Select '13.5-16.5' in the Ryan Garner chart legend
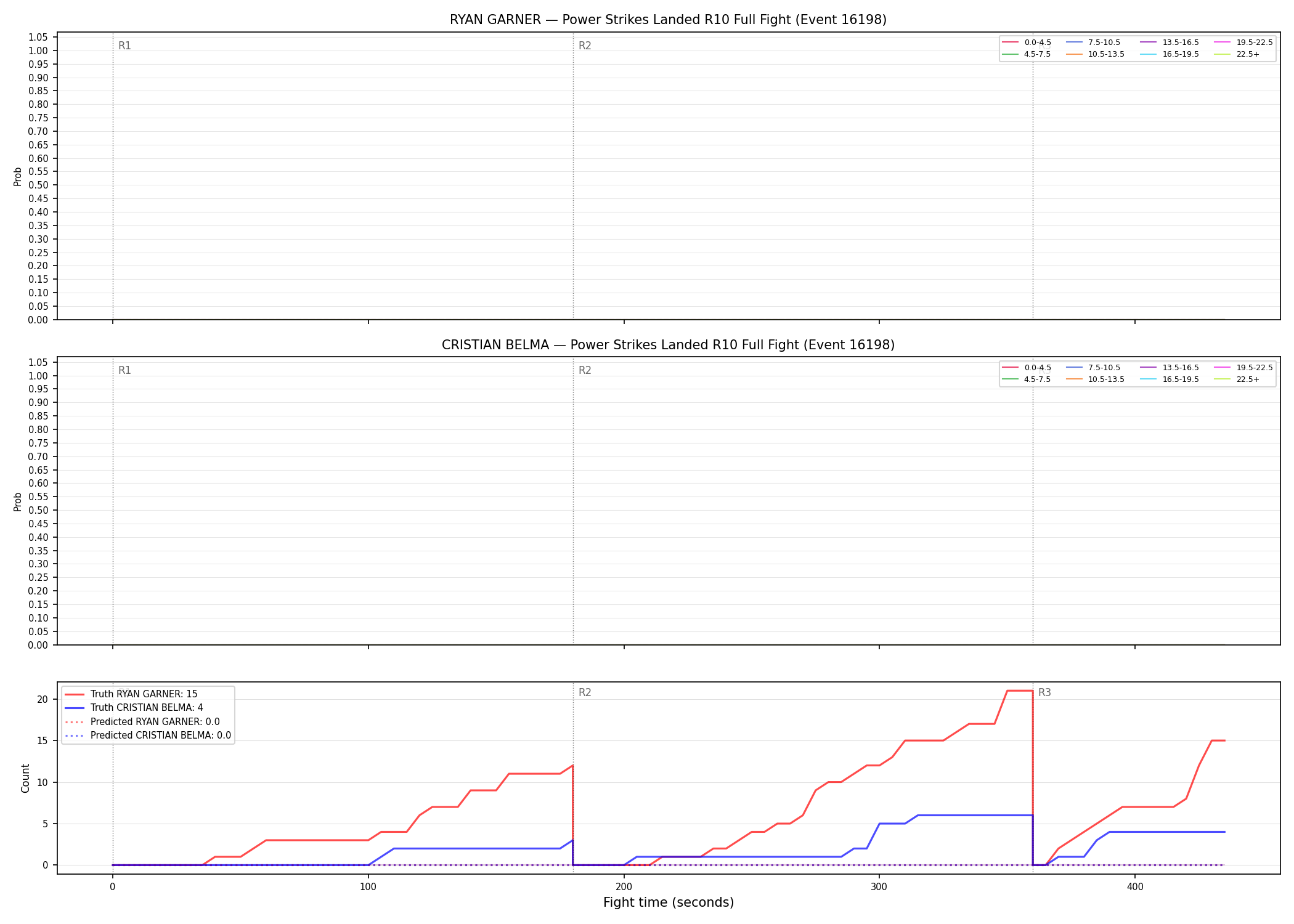The image size is (1294, 924). [x=1181, y=43]
